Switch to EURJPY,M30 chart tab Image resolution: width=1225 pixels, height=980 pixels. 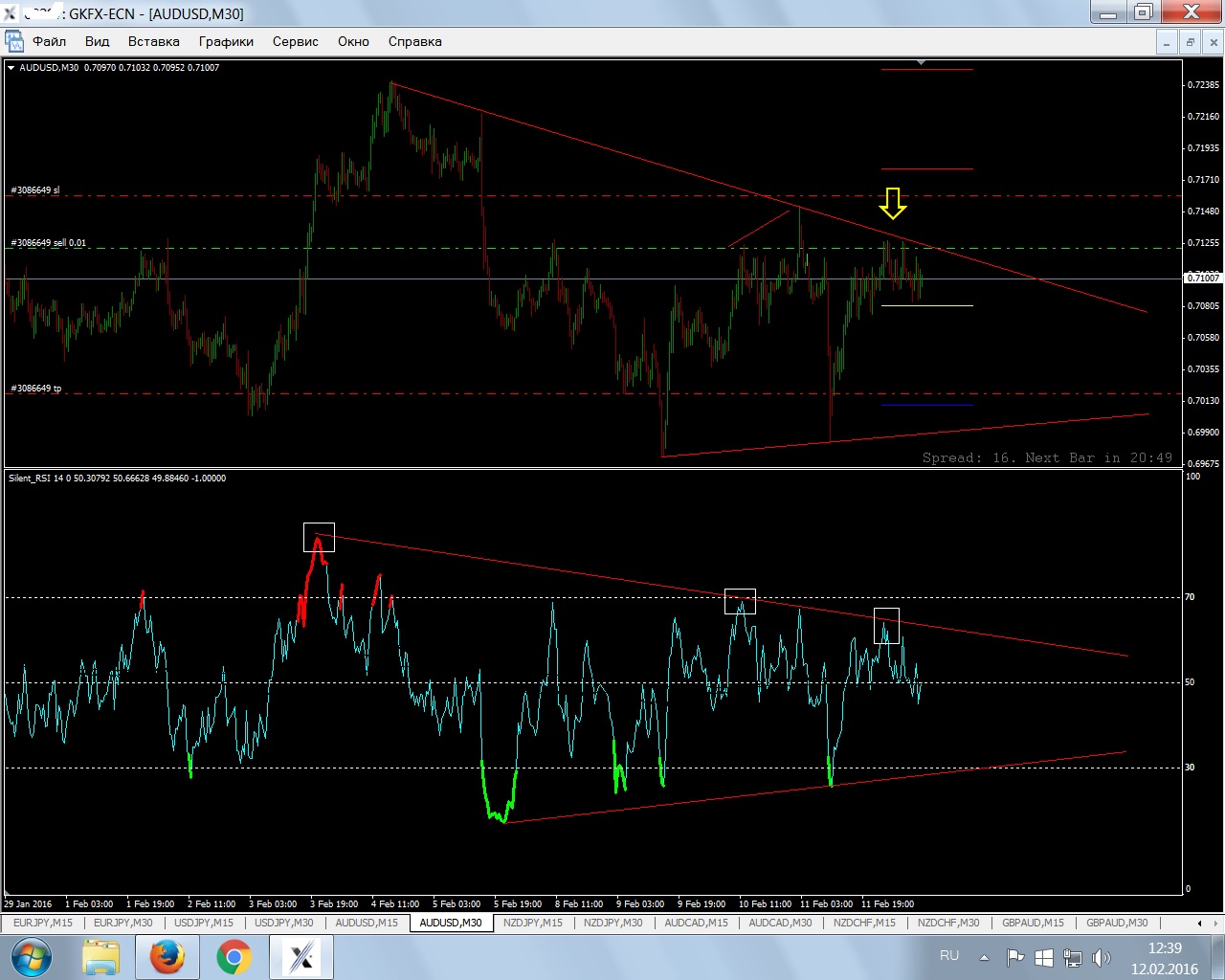click(122, 923)
